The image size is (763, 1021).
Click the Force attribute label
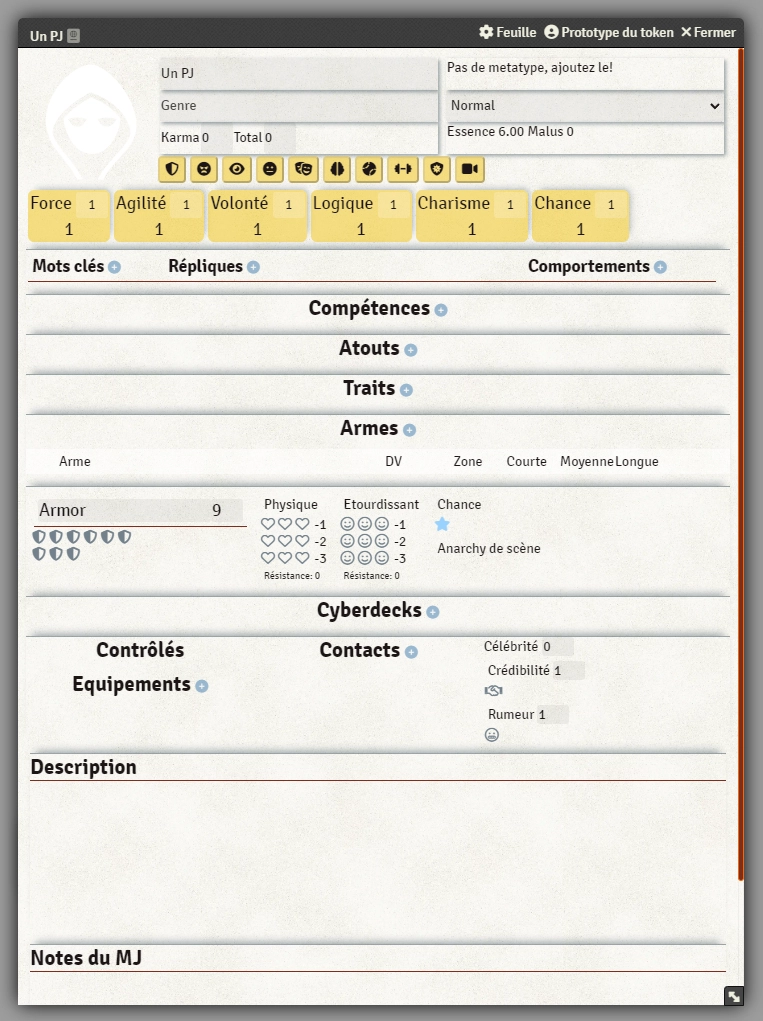[x=51, y=203]
